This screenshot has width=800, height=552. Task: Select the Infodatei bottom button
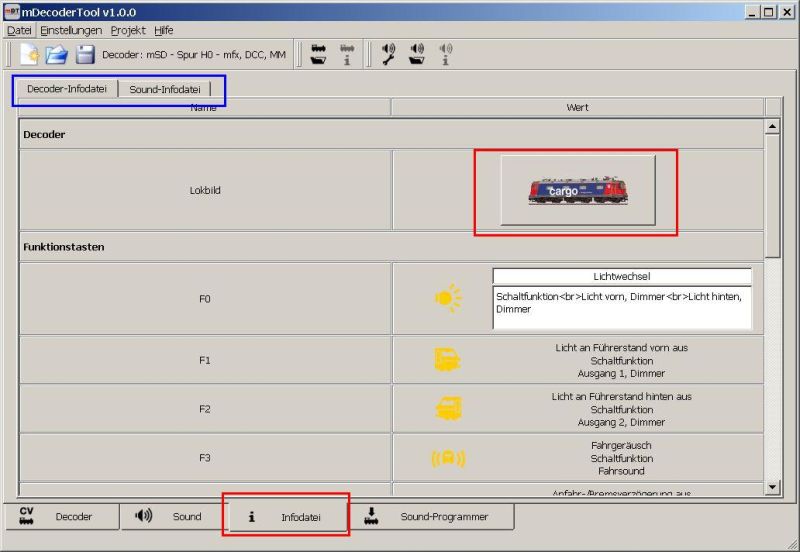pos(286,517)
